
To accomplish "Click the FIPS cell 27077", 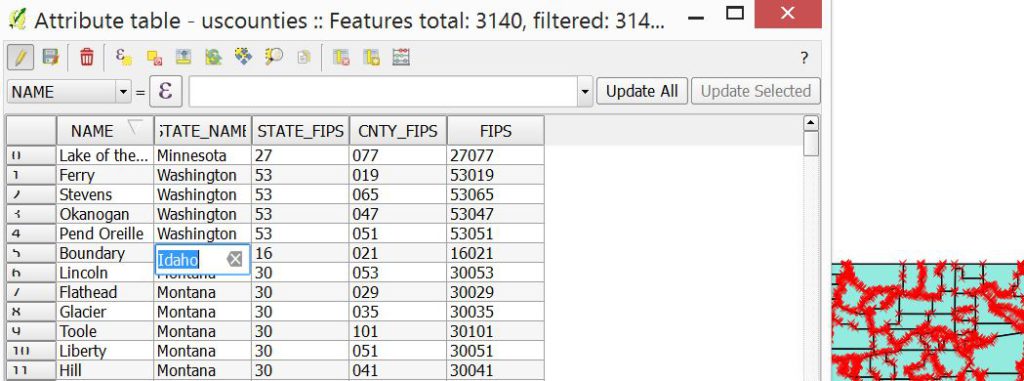I will [496, 155].
